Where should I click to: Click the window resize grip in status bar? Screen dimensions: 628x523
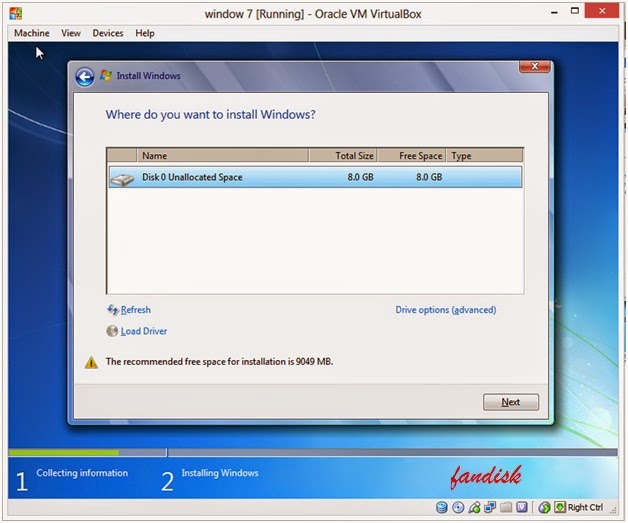(x=613, y=510)
